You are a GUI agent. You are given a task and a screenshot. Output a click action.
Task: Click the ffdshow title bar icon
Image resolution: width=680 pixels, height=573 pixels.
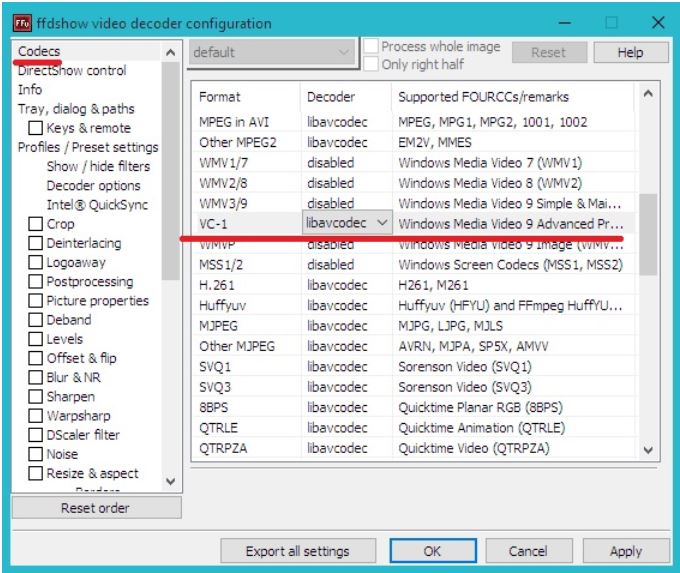[x=22, y=23]
